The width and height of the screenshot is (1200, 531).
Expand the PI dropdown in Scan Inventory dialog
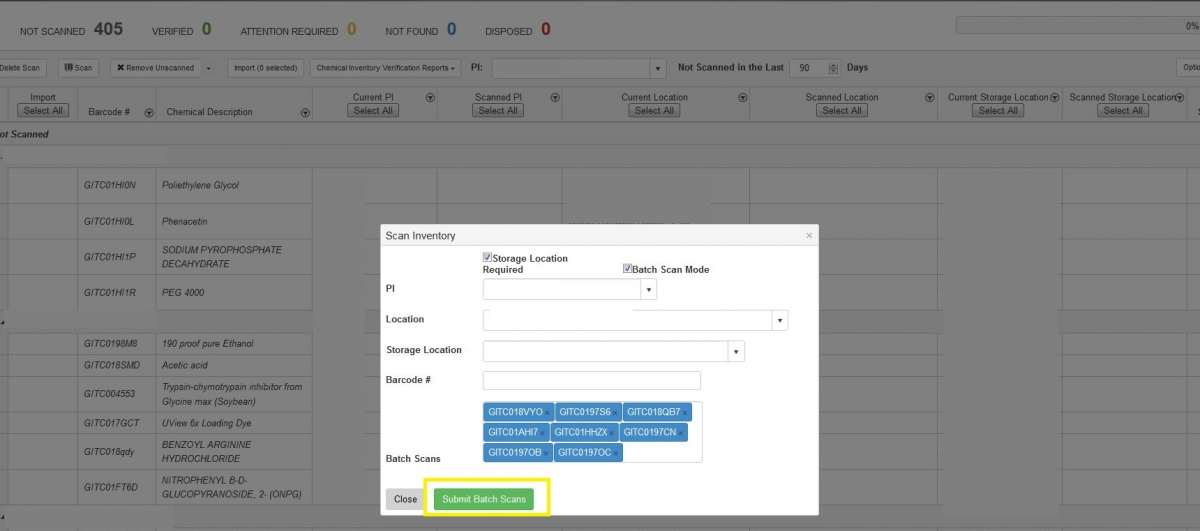(649, 290)
